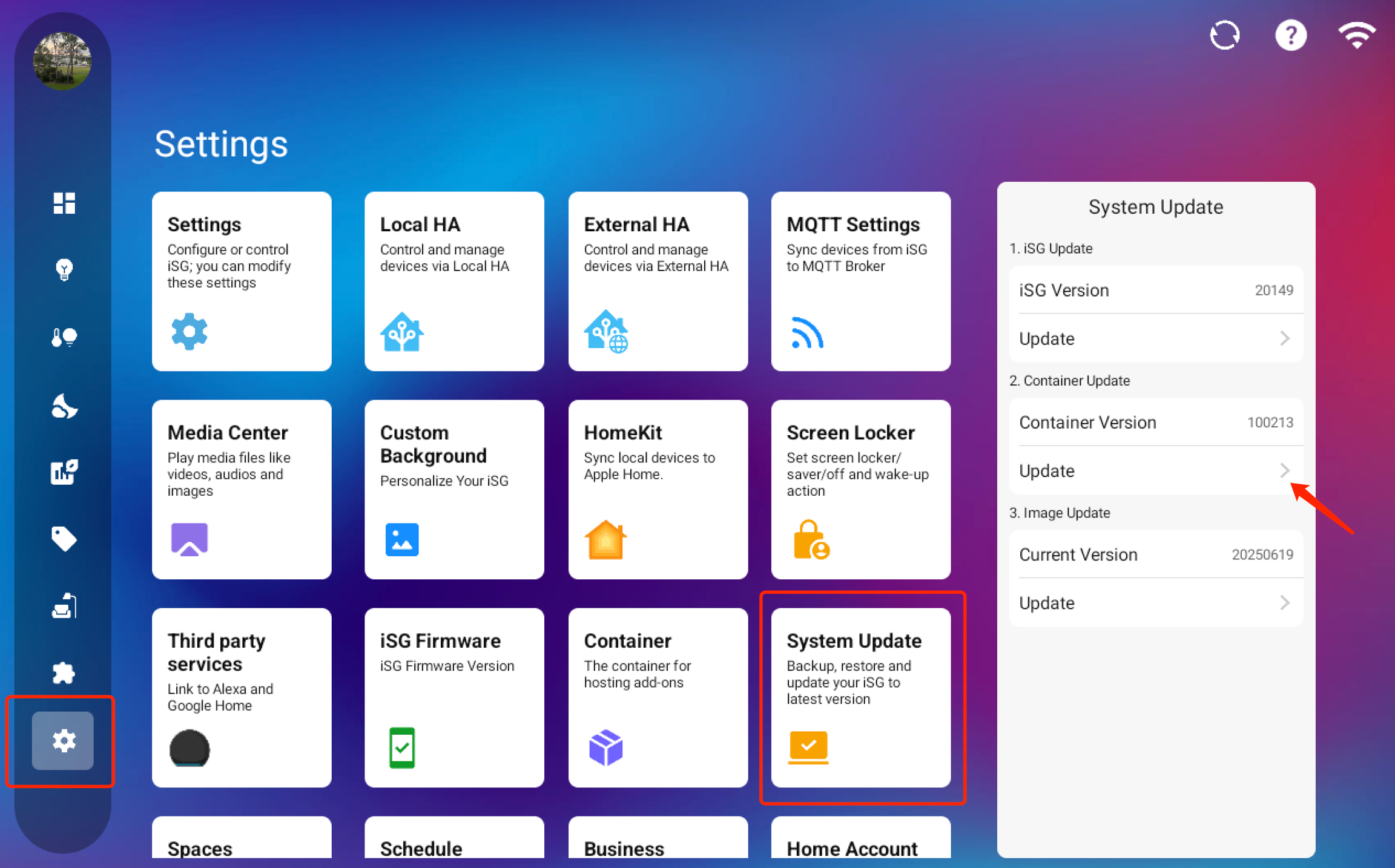Click the Wi-Fi status icon
Screen dimensions: 1395x868
pos(1356,35)
